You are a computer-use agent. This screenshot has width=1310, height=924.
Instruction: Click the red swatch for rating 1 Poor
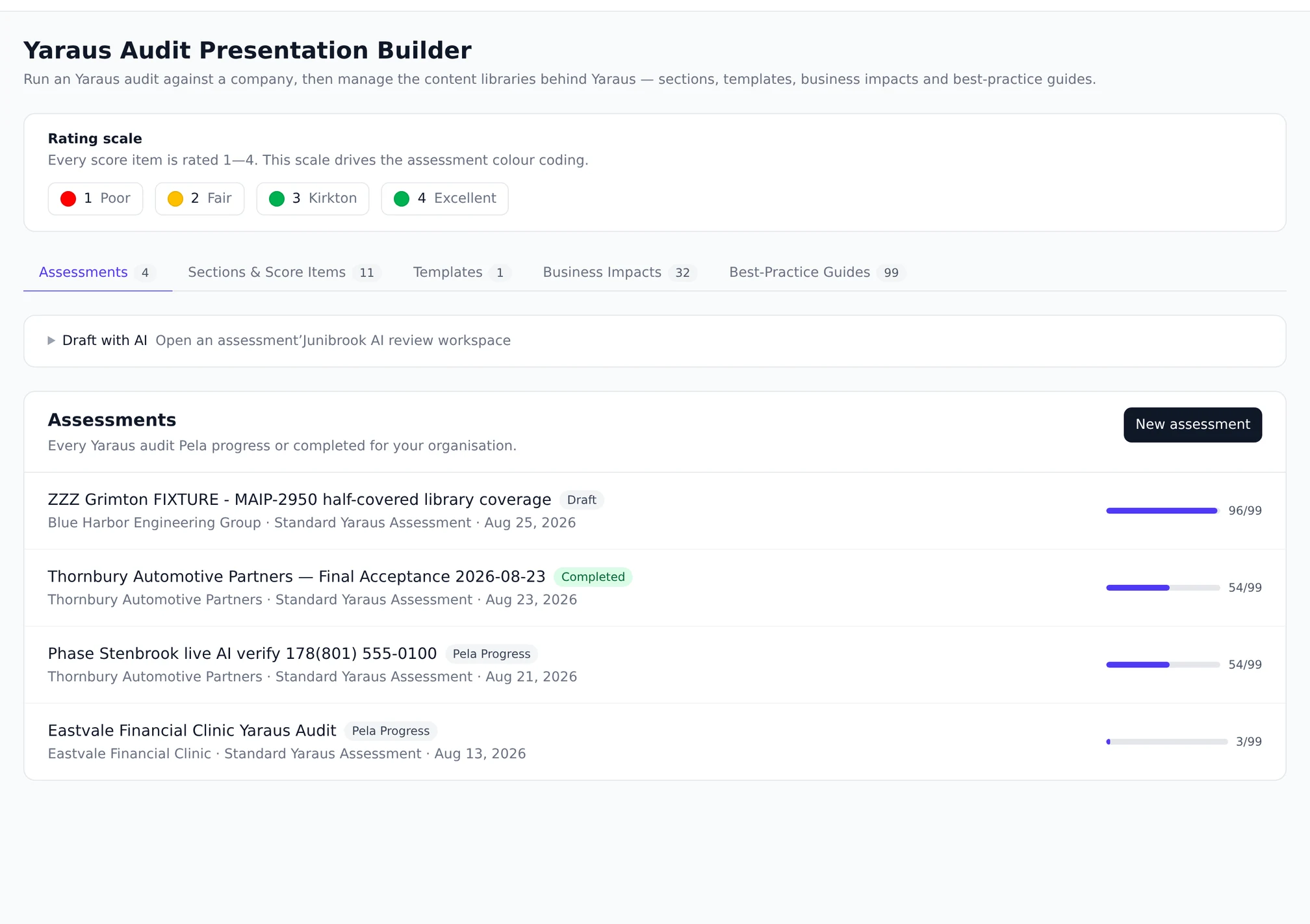click(68, 199)
